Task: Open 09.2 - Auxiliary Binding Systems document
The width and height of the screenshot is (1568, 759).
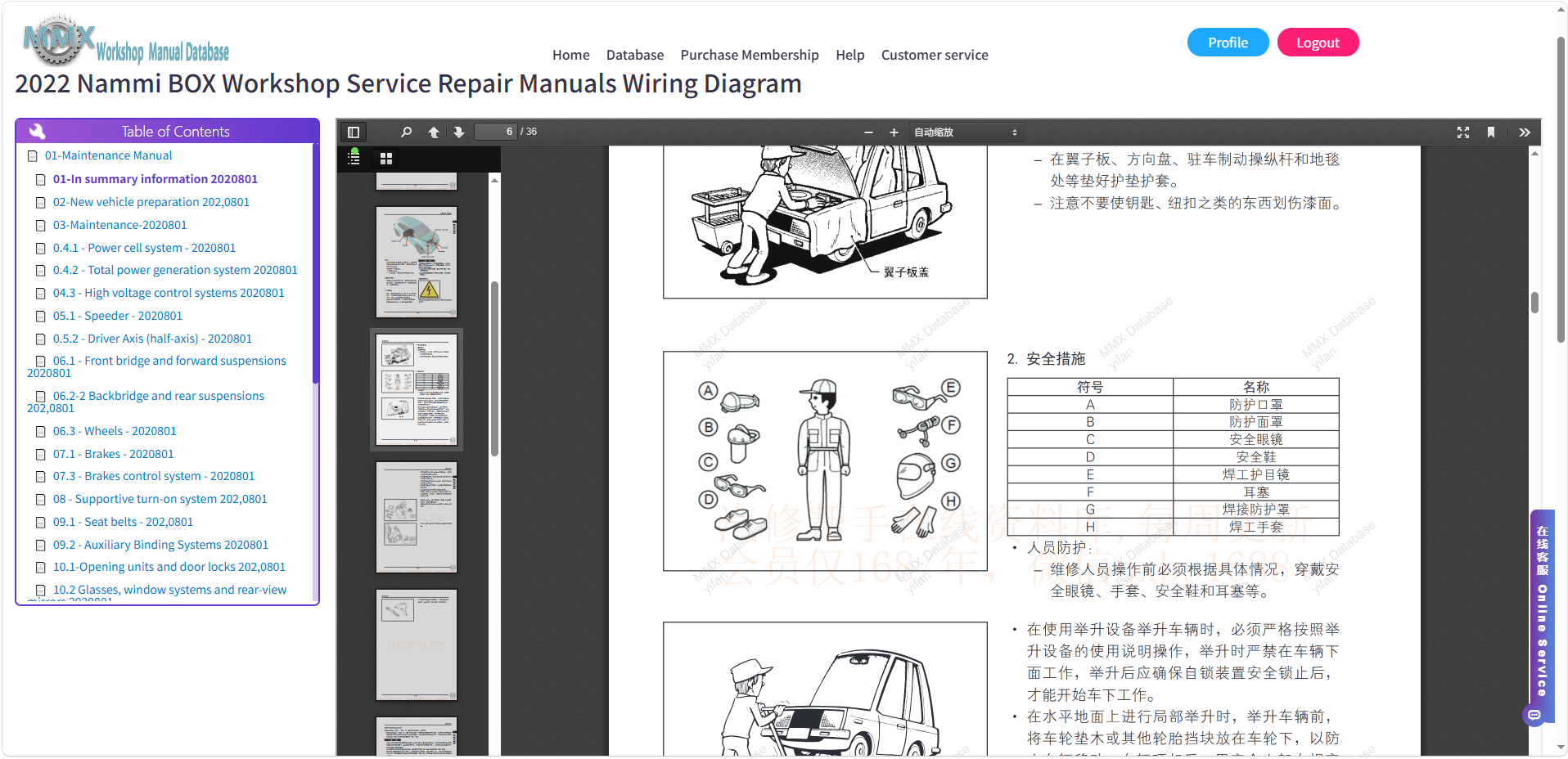Action: (160, 545)
